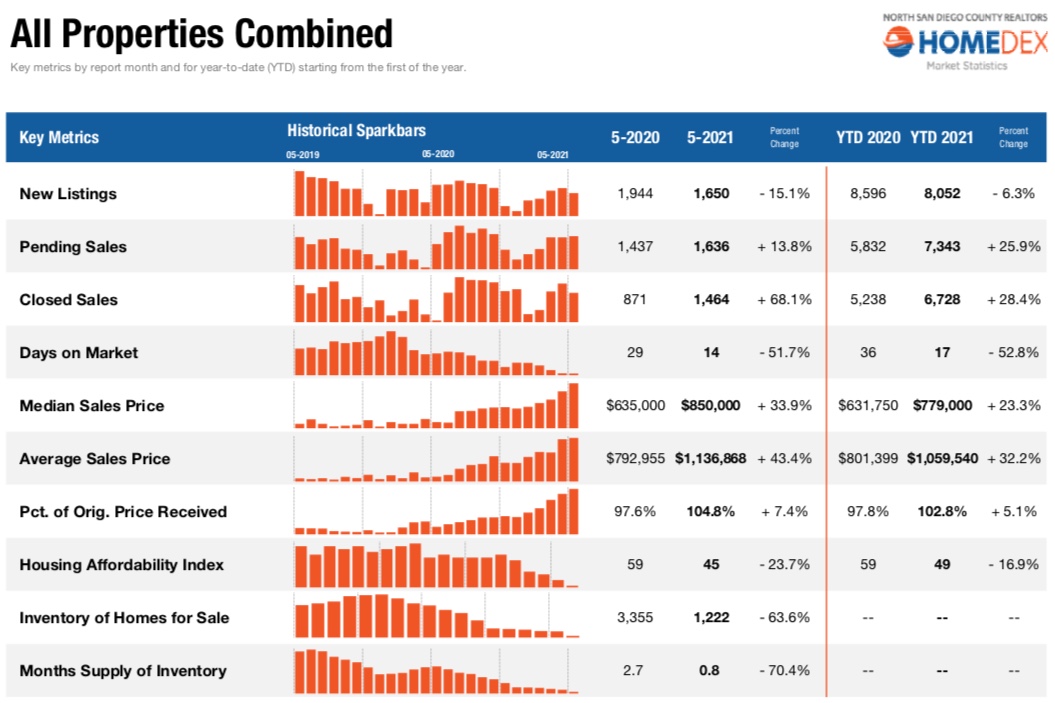Click the Median Sales Price sparkbar chart

436,405
